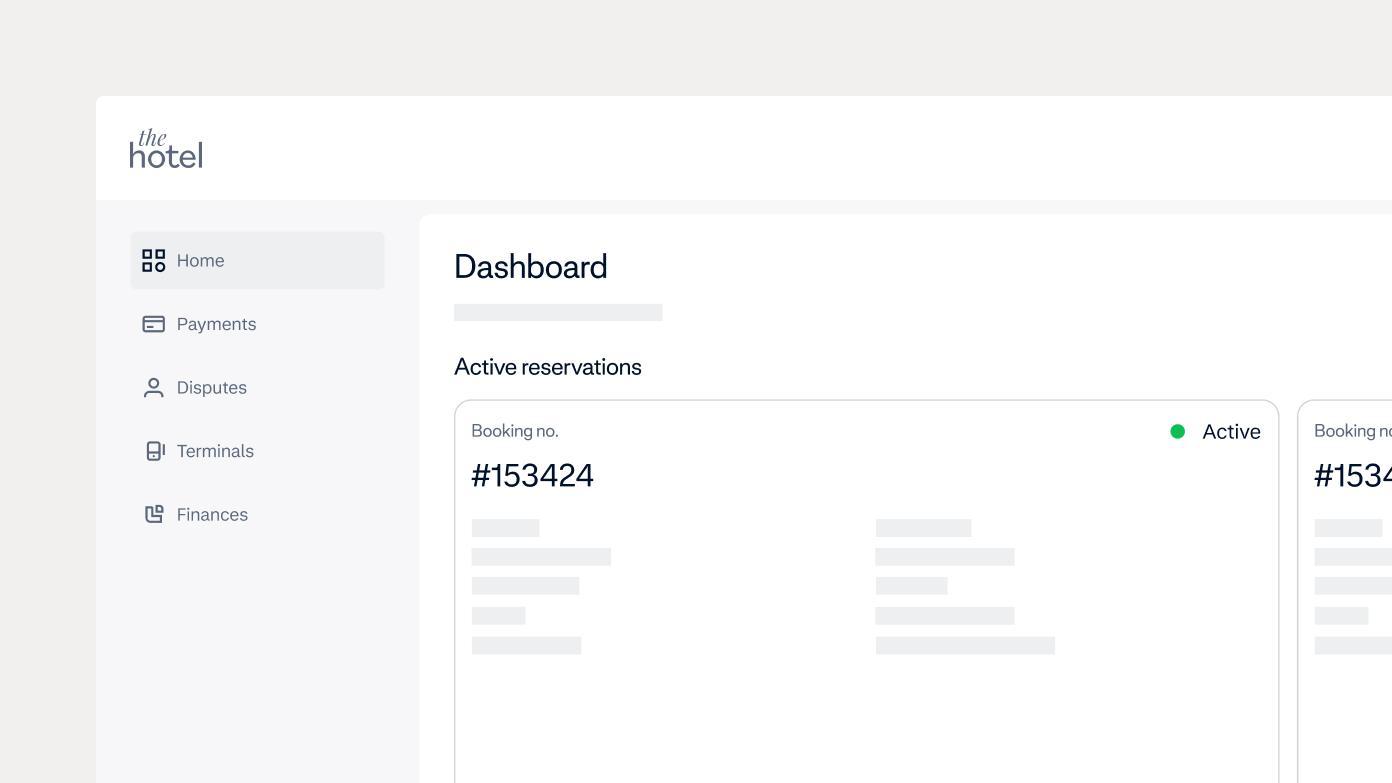Viewport: 1392px width, 783px height.
Task: Select the Home menu label
Action: point(200,261)
